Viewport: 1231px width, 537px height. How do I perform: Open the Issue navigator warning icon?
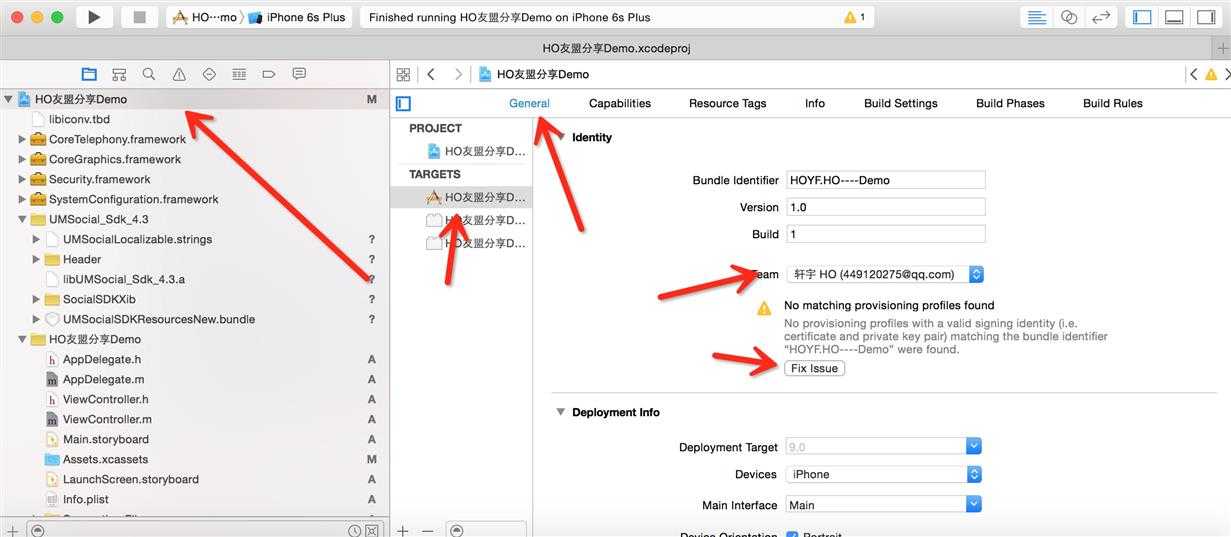click(179, 74)
